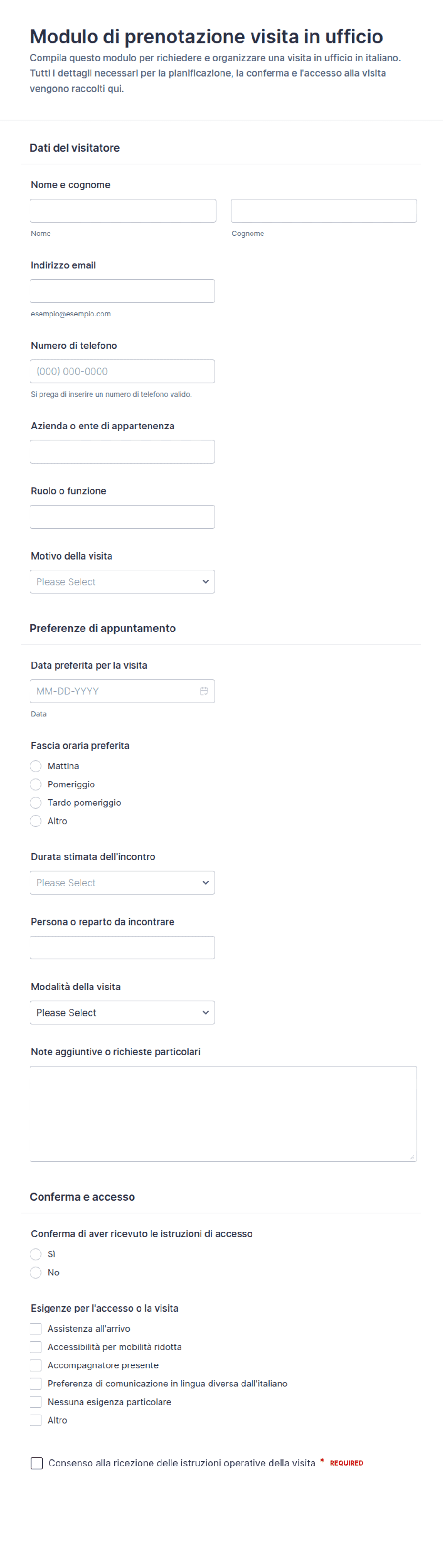Check the Assistenza all'arrivo checkbox
443x1568 pixels.
point(36,1328)
